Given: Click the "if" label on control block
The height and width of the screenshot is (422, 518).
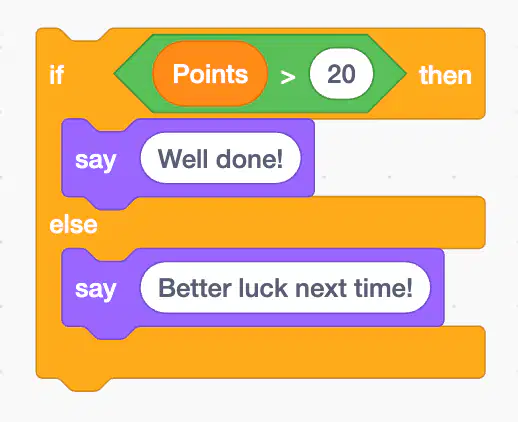Looking at the screenshot, I should click(56, 75).
